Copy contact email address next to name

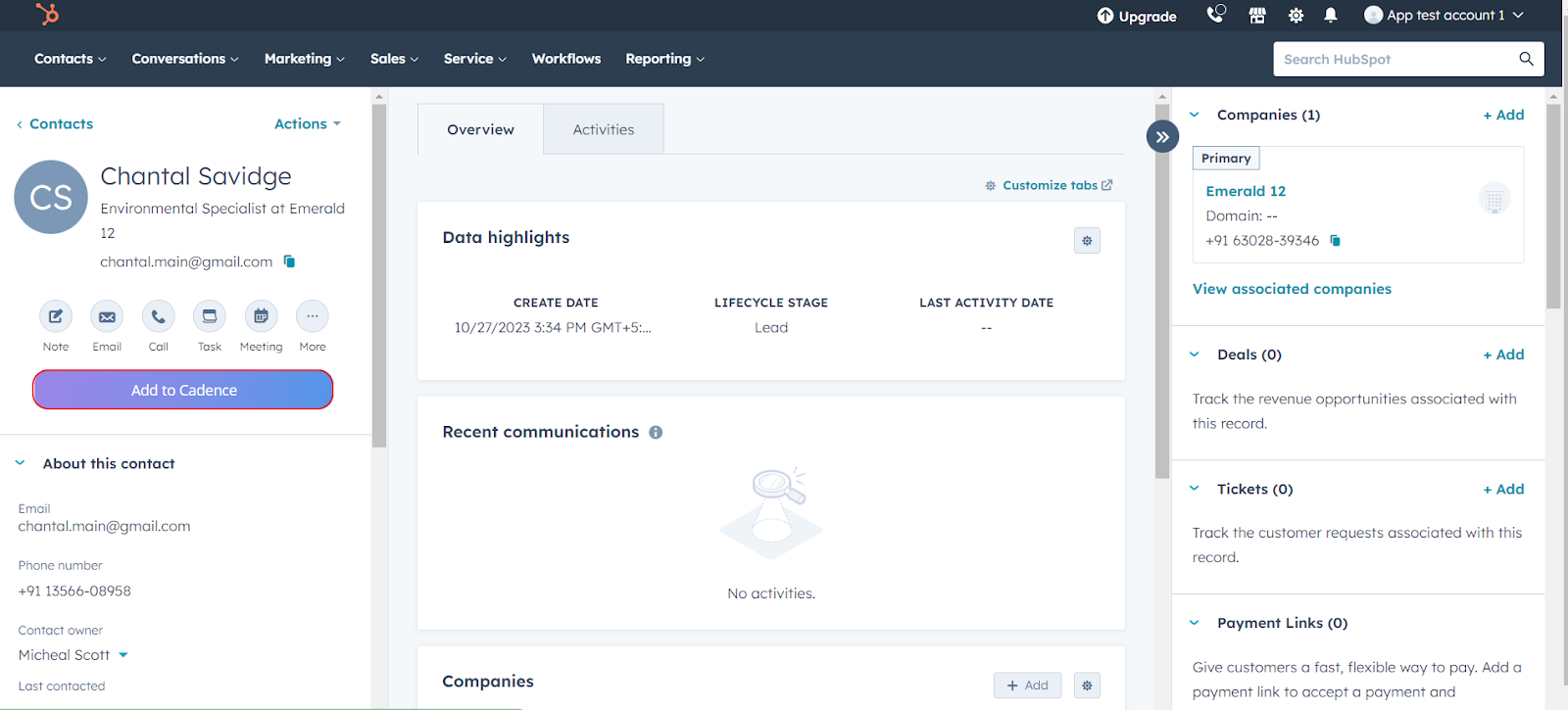click(289, 261)
